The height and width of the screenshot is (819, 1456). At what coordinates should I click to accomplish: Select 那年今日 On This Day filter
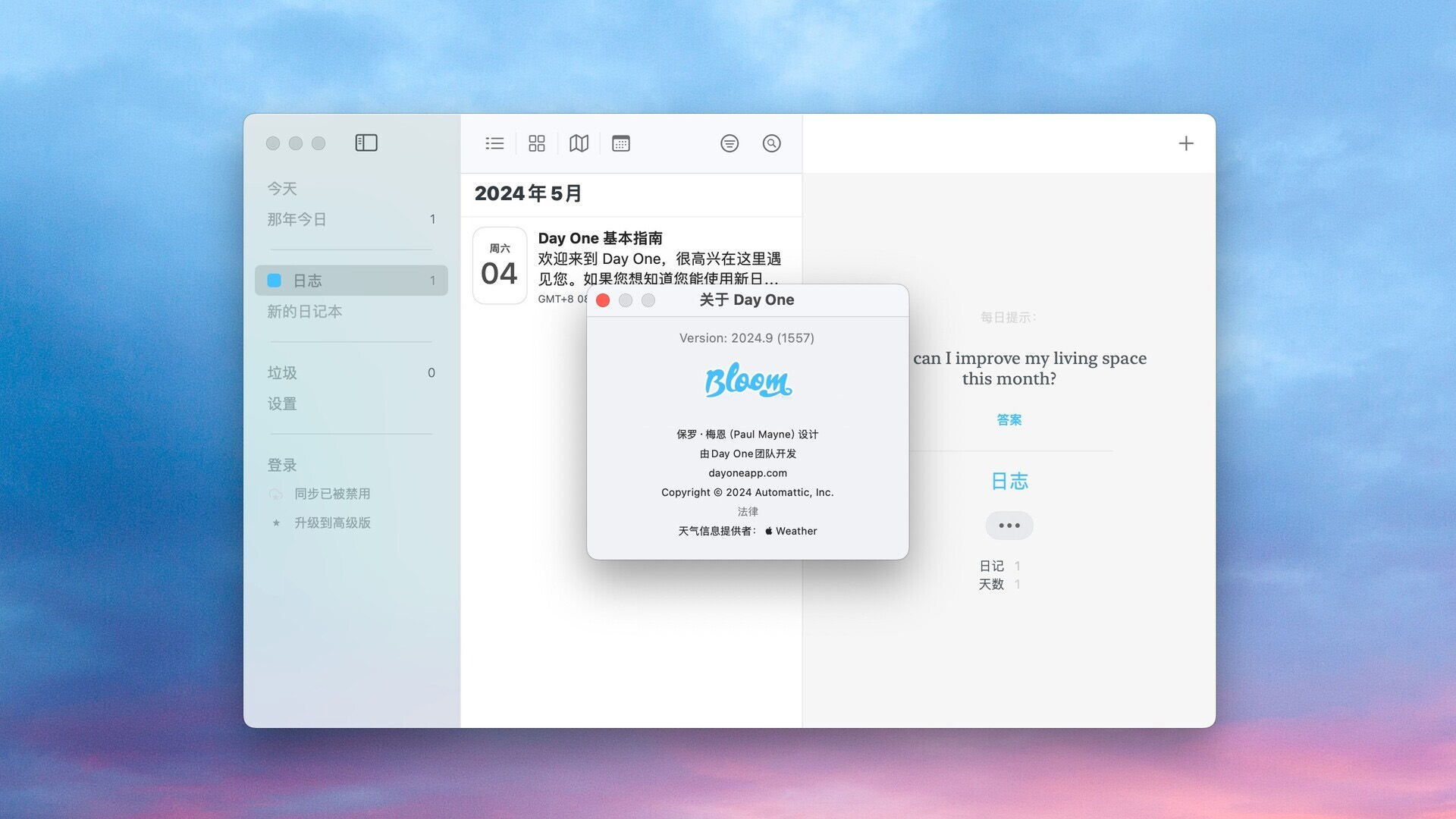297,218
